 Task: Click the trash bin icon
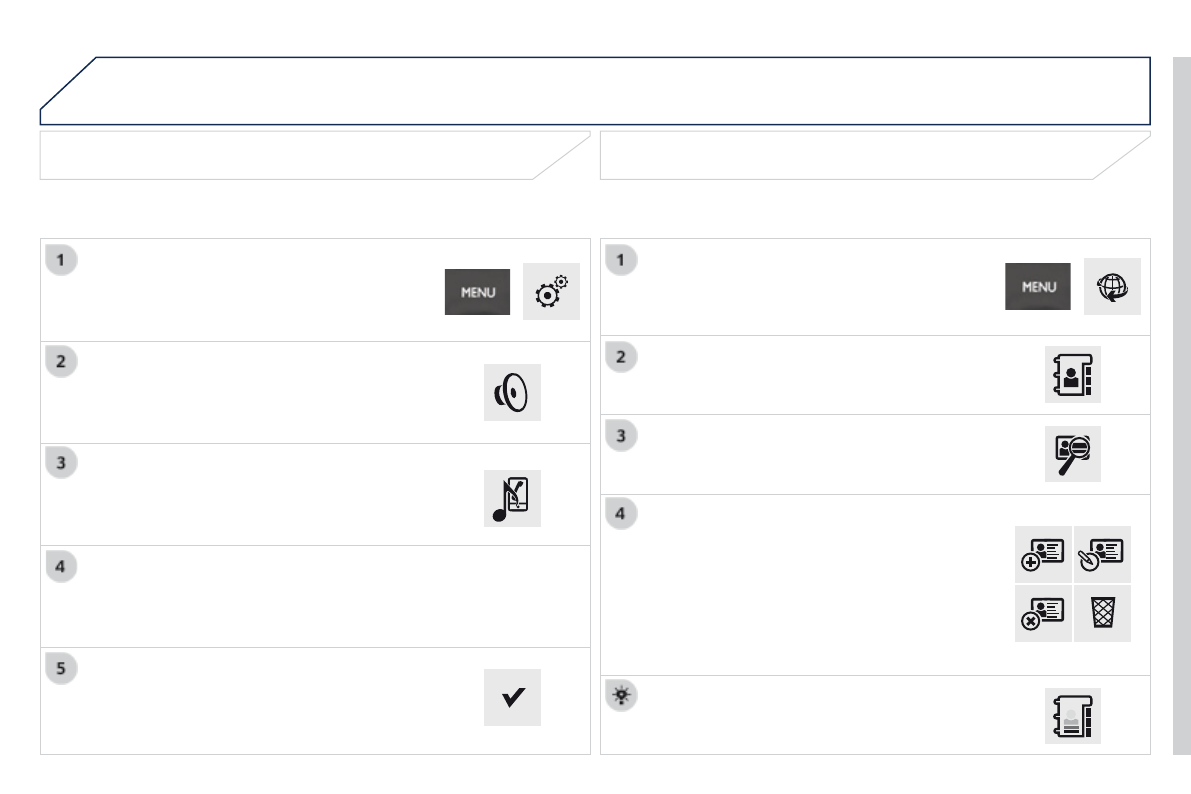[1103, 613]
